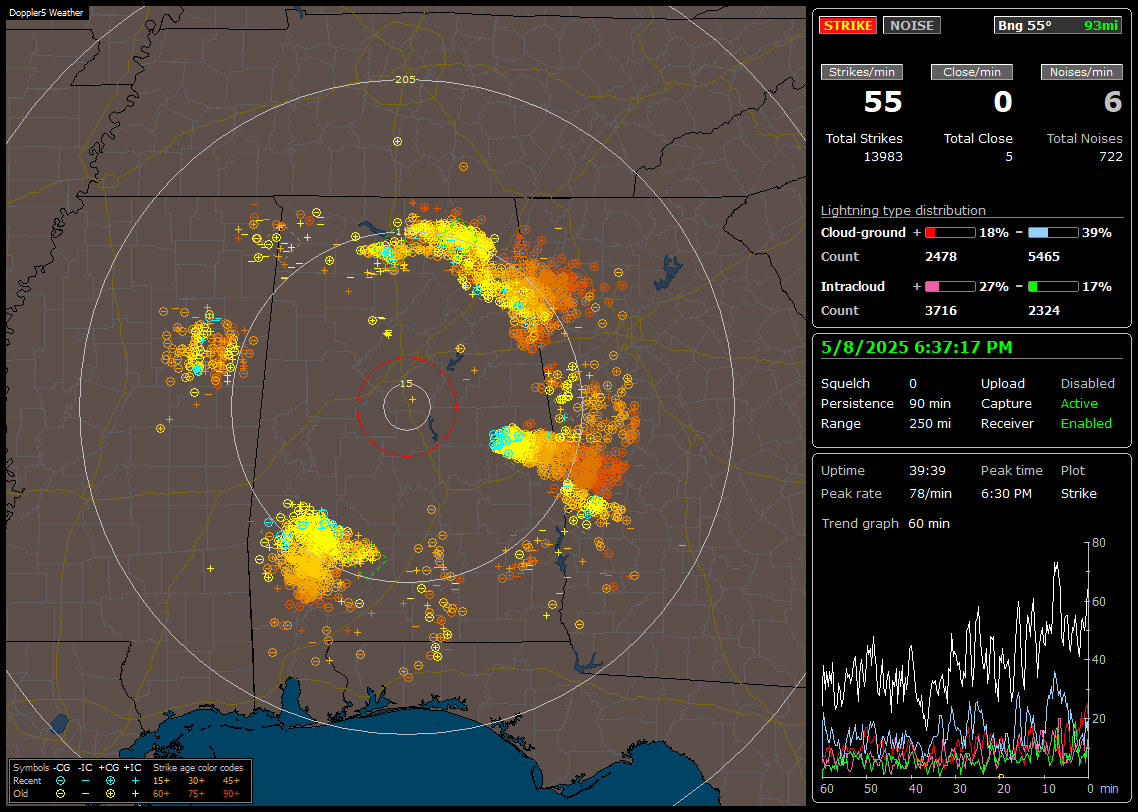The height and width of the screenshot is (812, 1138).
Task: Click the 30 minute mark on trend graph
Action: click(x=959, y=789)
